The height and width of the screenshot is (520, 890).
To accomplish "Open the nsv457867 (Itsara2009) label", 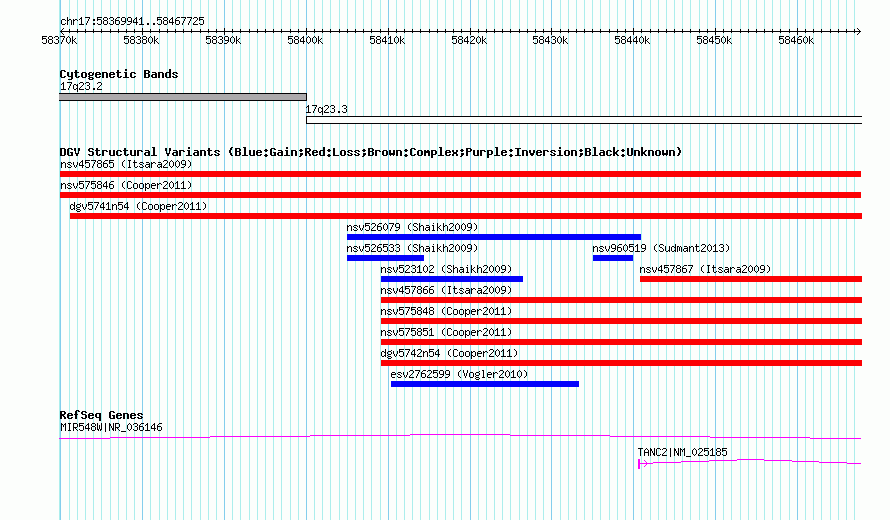I will pyautogui.click(x=706, y=269).
